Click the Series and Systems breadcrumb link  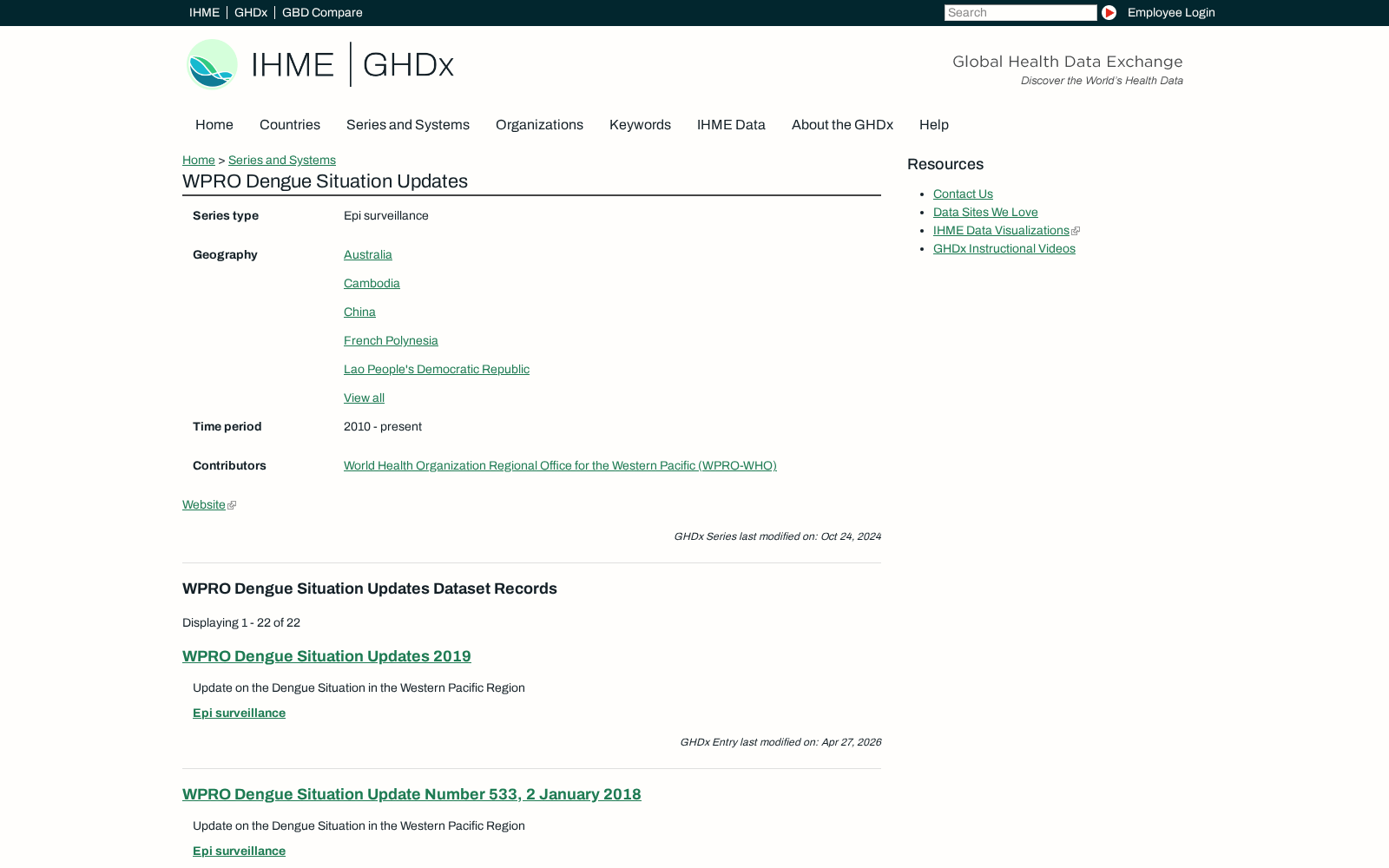pos(282,161)
